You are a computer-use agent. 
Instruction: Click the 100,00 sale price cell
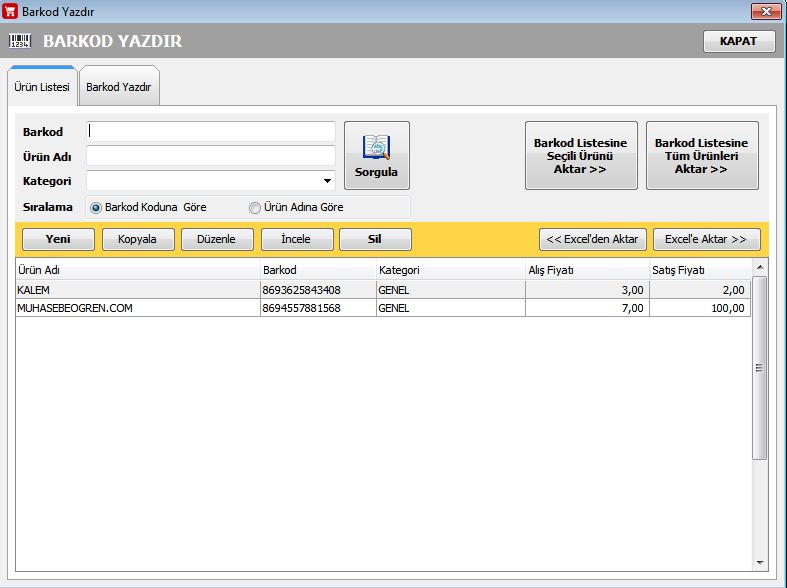(700, 308)
